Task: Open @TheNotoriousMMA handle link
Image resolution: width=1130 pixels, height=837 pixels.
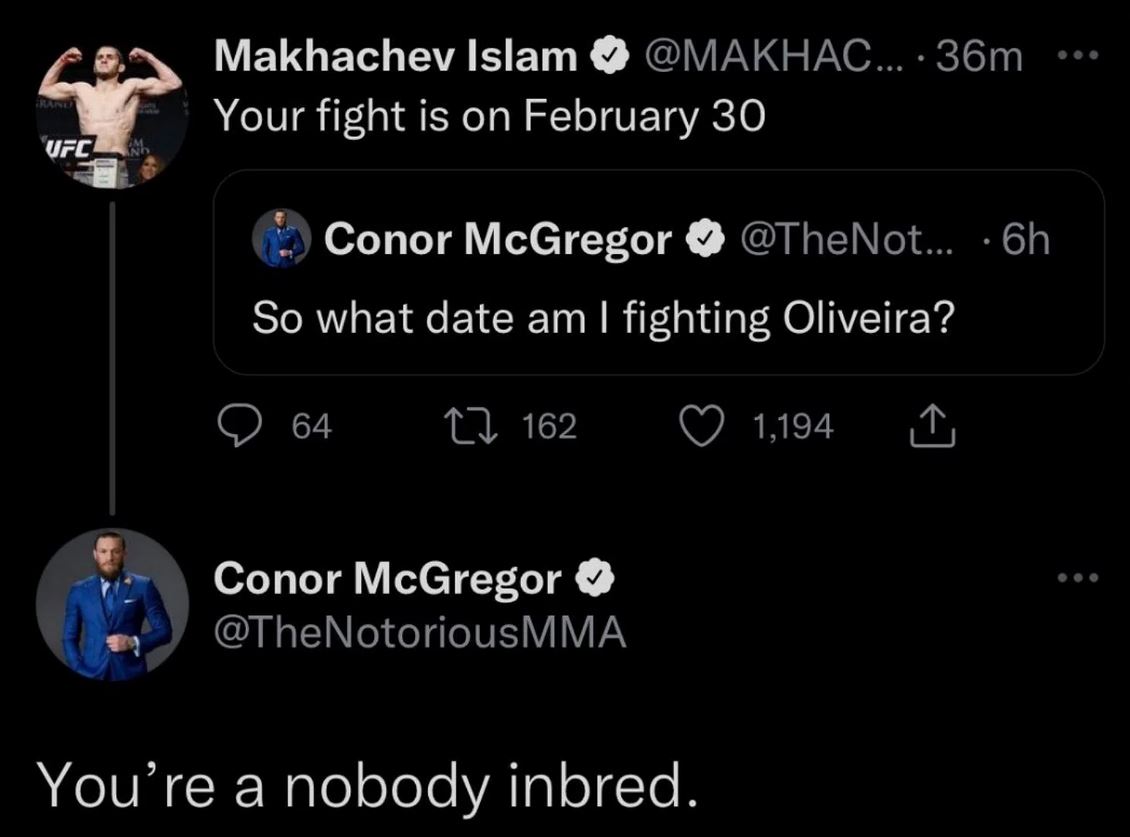Action: point(420,632)
